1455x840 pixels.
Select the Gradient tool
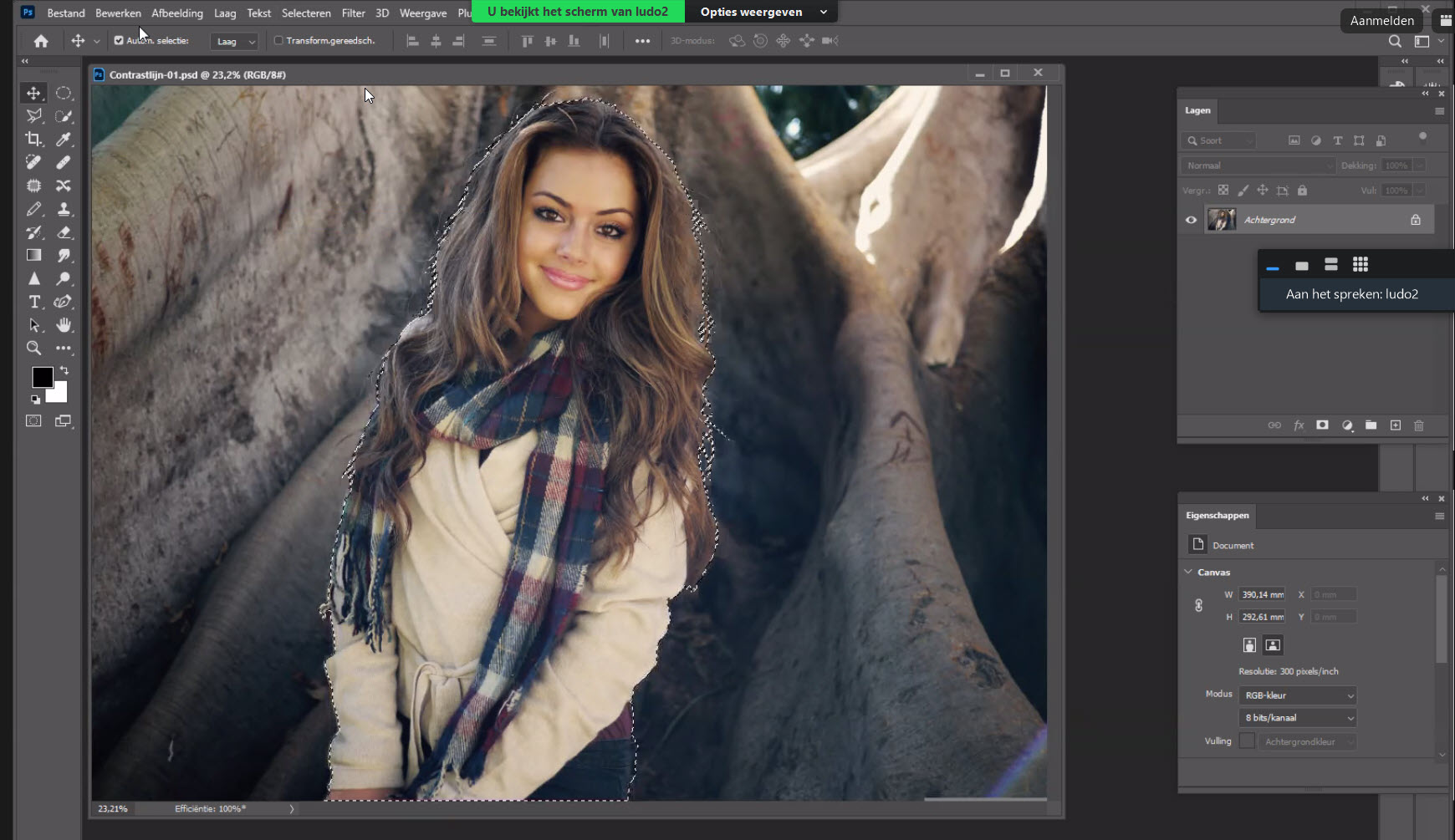(33, 255)
